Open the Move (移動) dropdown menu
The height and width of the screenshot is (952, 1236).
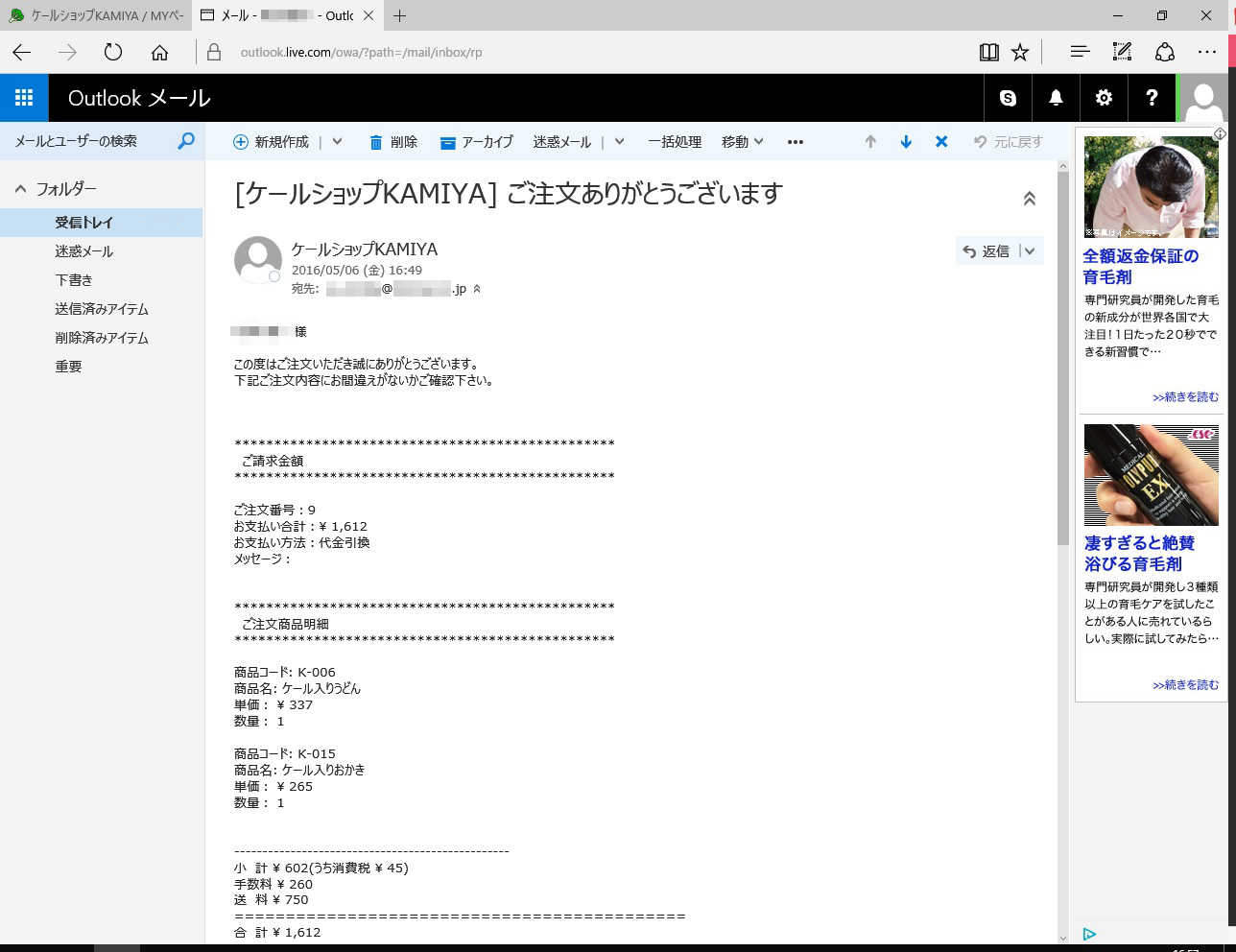coord(742,142)
